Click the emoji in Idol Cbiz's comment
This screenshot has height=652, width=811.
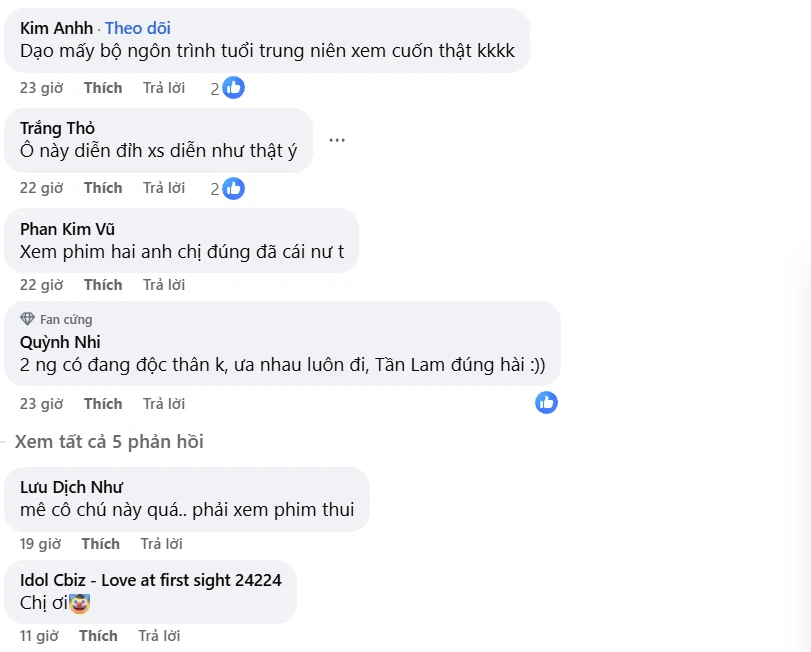(81, 603)
